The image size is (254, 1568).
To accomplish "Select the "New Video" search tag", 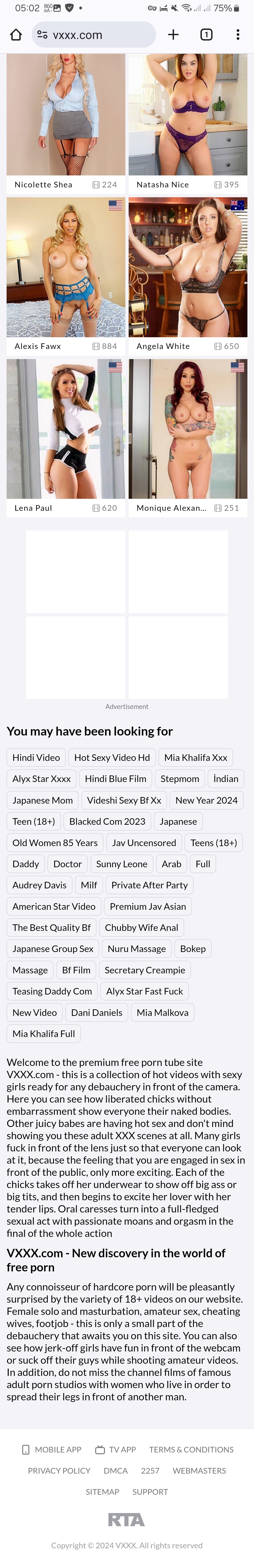I will (x=35, y=1012).
